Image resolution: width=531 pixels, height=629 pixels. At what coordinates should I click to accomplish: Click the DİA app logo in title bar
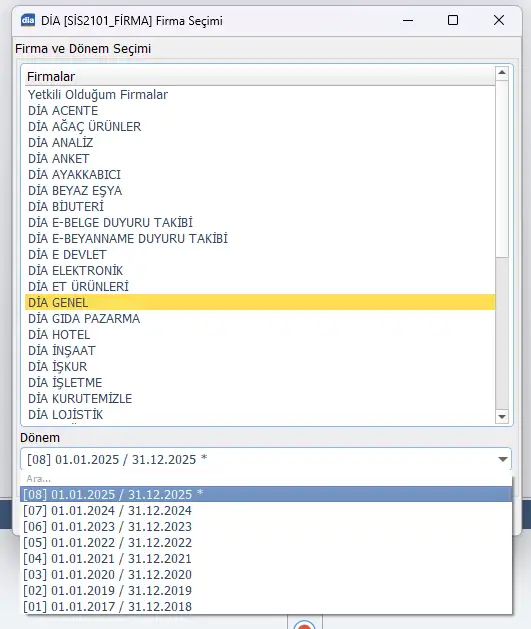coord(28,20)
